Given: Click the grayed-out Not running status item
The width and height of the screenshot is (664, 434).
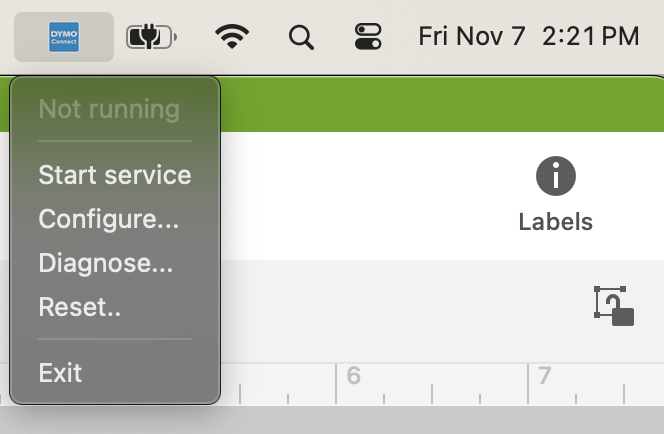Looking at the screenshot, I should [x=108, y=109].
